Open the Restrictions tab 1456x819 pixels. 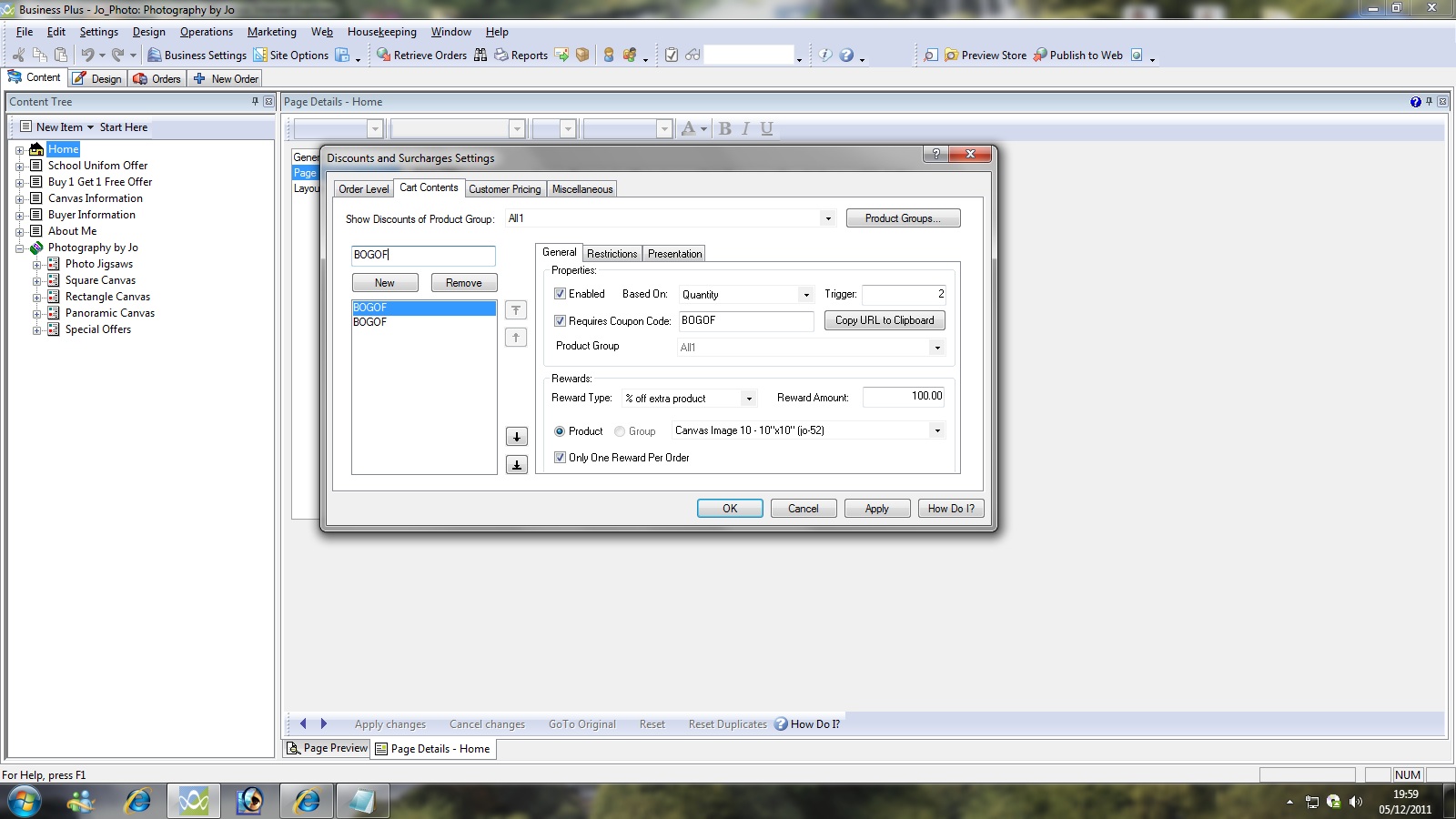point(612,254)
